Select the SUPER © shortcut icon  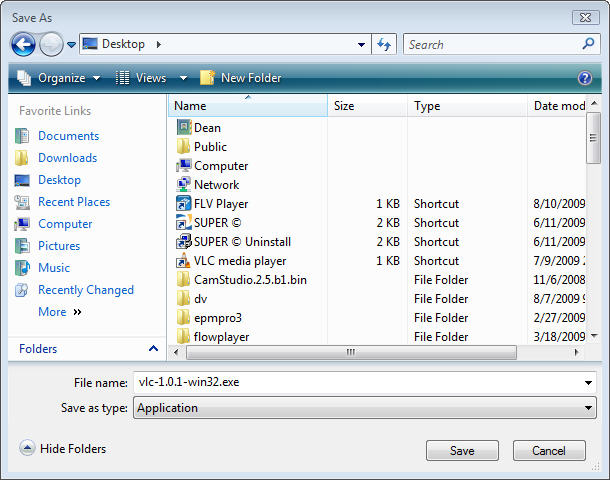(x=183, y=222)
